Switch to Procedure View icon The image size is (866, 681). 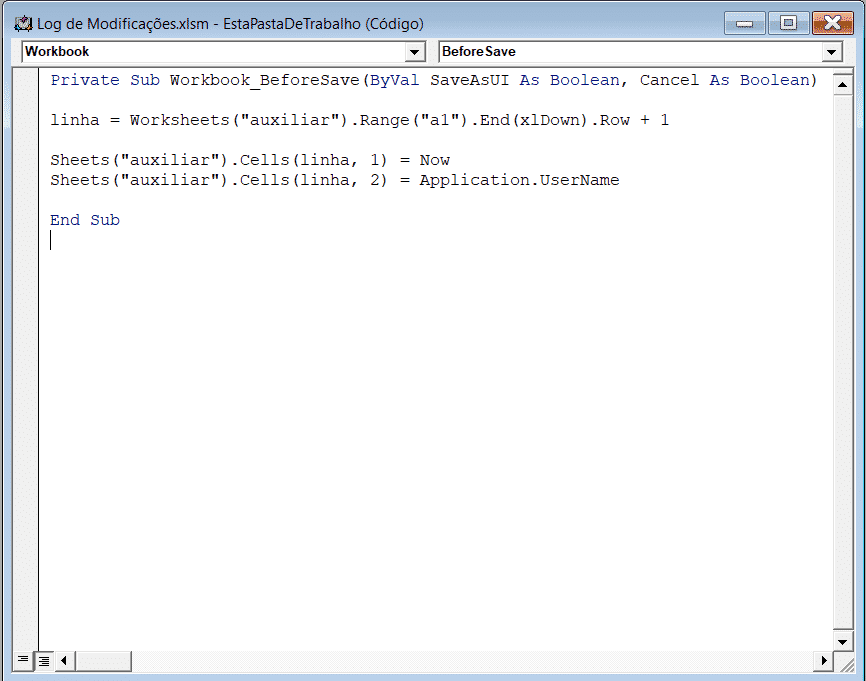23,659
